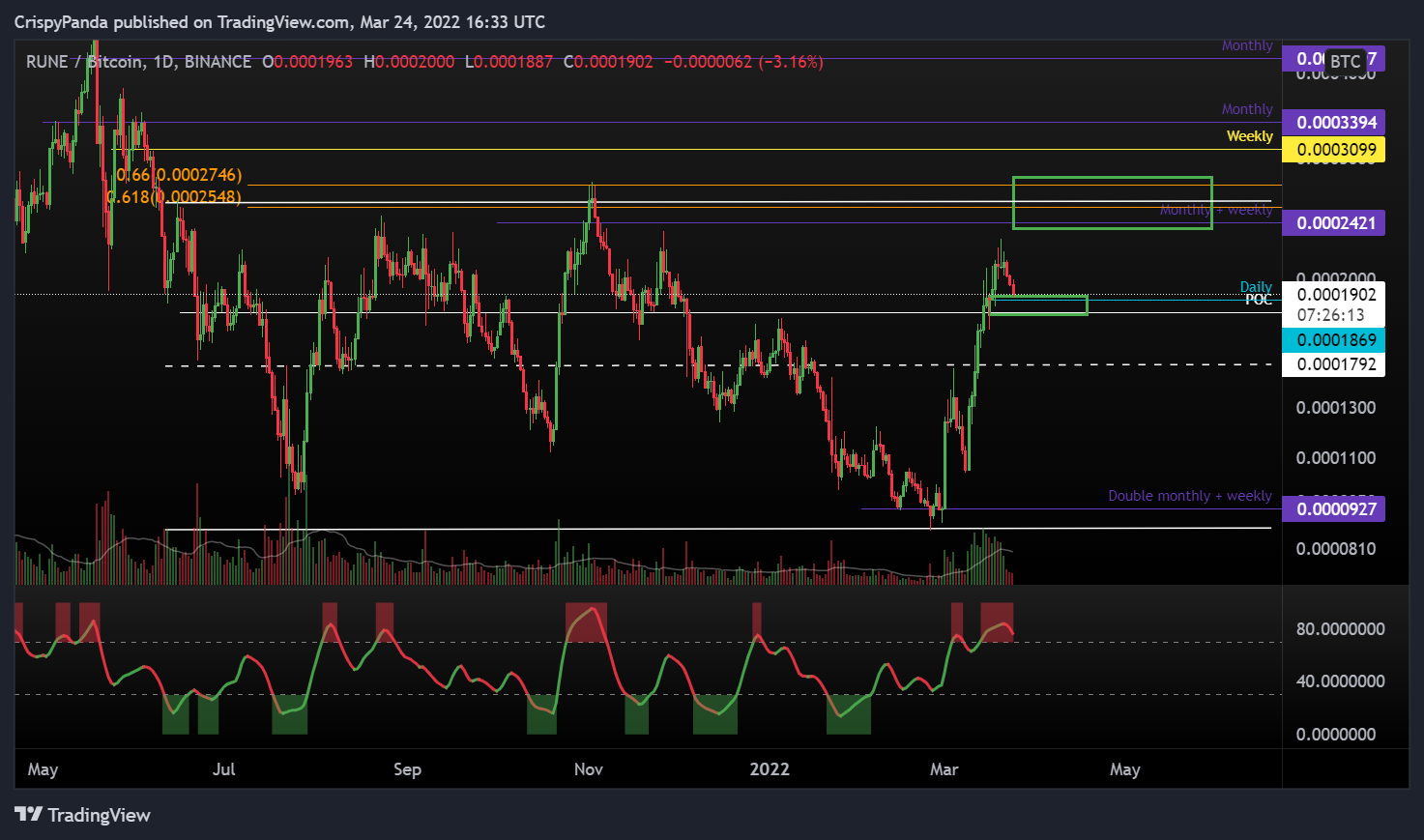Click the 0.618(0.0002548) fib label
The width and height of the screenshot is (1424, 840).
(174, 197)
